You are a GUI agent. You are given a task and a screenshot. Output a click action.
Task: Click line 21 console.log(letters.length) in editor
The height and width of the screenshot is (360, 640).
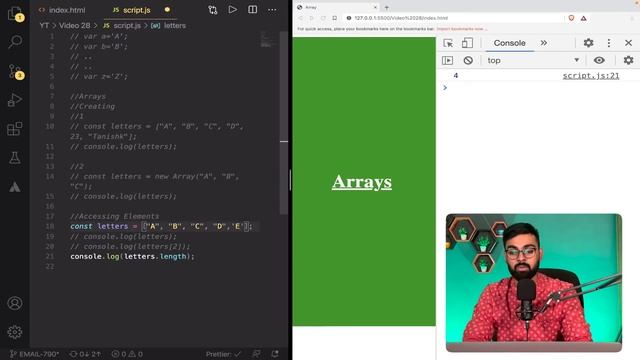[x=132, y=256]
